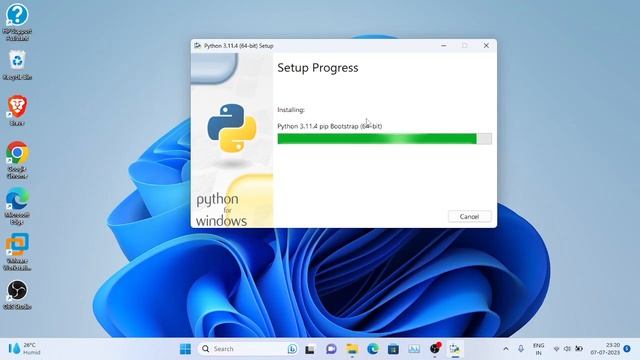Launch the Google Chrome desktop shortcut
The height and width of the screenshot is (360, 640).
point(17,160)
